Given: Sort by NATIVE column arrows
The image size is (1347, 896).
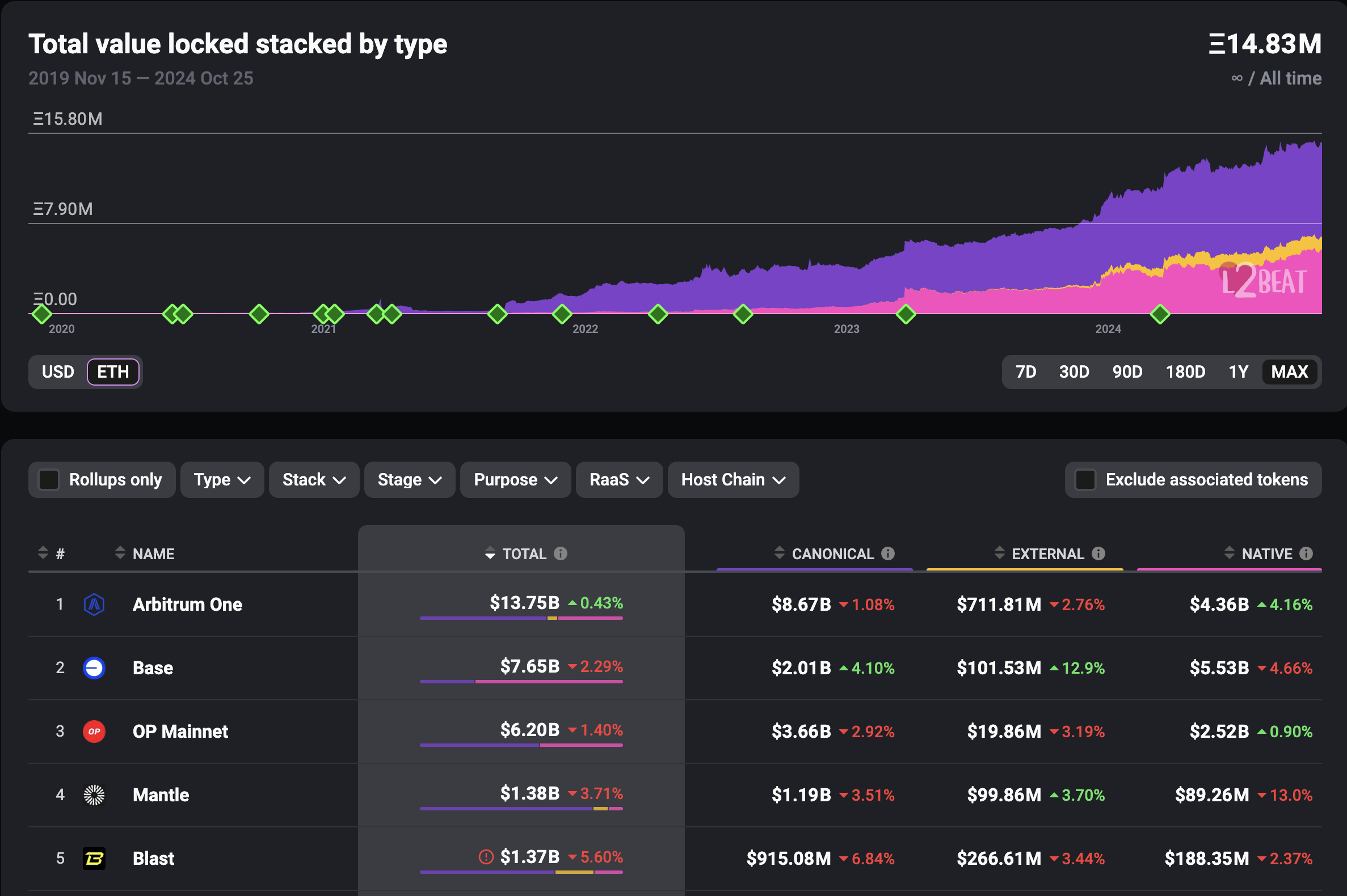Looking at the screenshot, I should [1229, 552].
